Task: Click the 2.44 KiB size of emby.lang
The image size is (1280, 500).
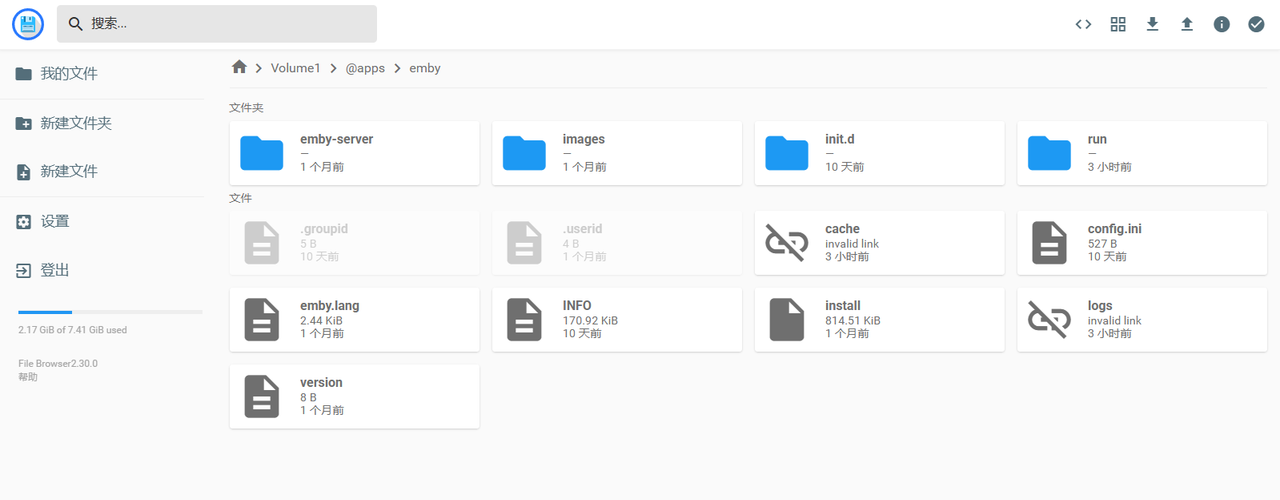Action: point(322,321)
